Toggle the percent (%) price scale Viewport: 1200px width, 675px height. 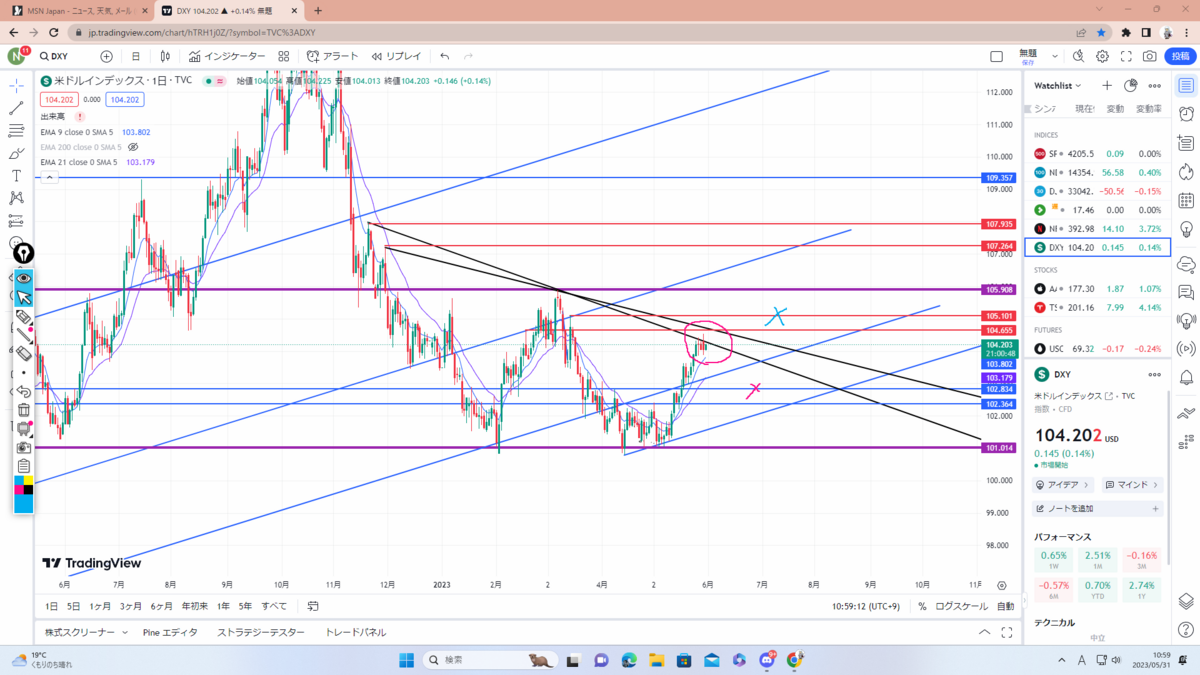[x=922, y=606]
